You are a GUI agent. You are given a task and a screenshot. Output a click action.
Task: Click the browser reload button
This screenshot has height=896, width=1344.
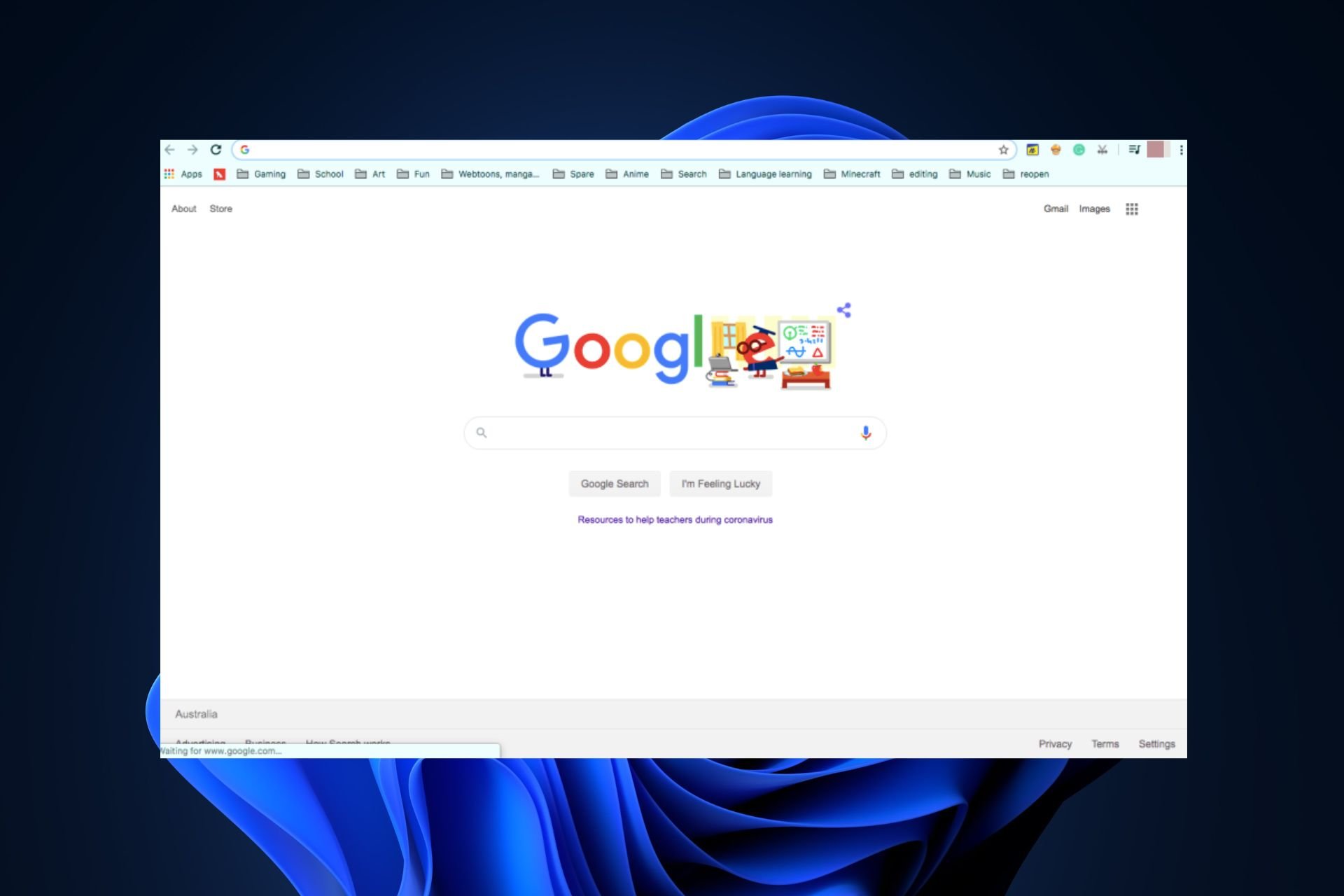pyautogui.click(x=216, y=150)
